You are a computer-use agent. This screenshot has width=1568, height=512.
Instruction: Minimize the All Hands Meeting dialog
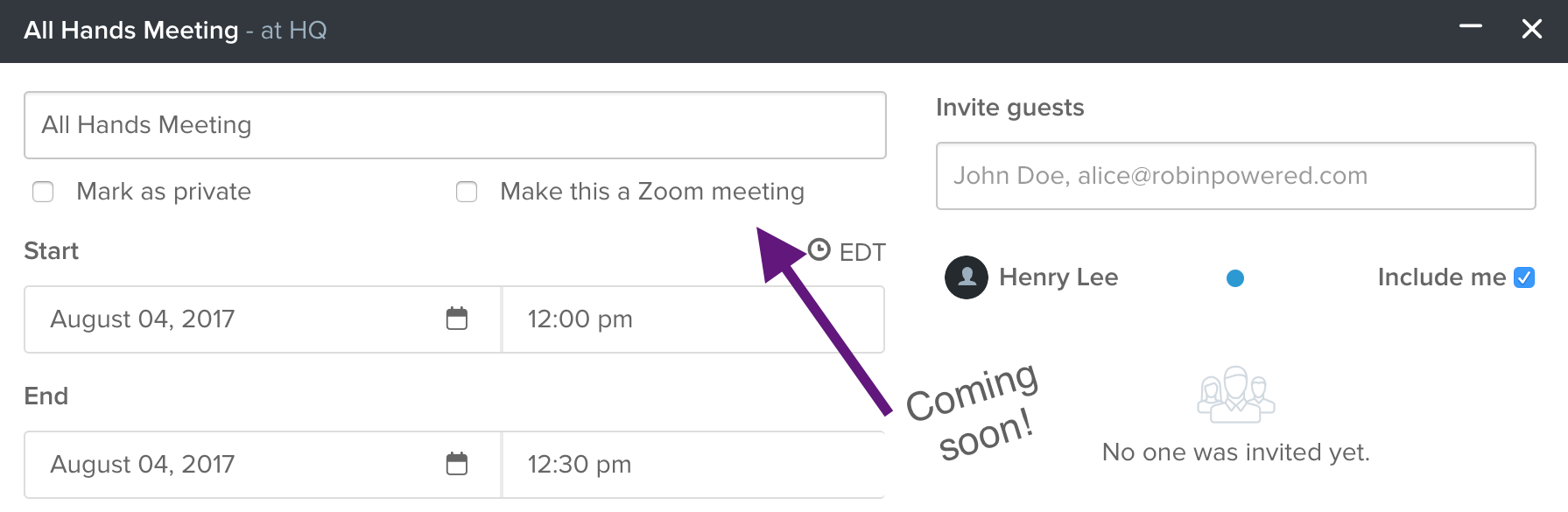[1471, 27]
